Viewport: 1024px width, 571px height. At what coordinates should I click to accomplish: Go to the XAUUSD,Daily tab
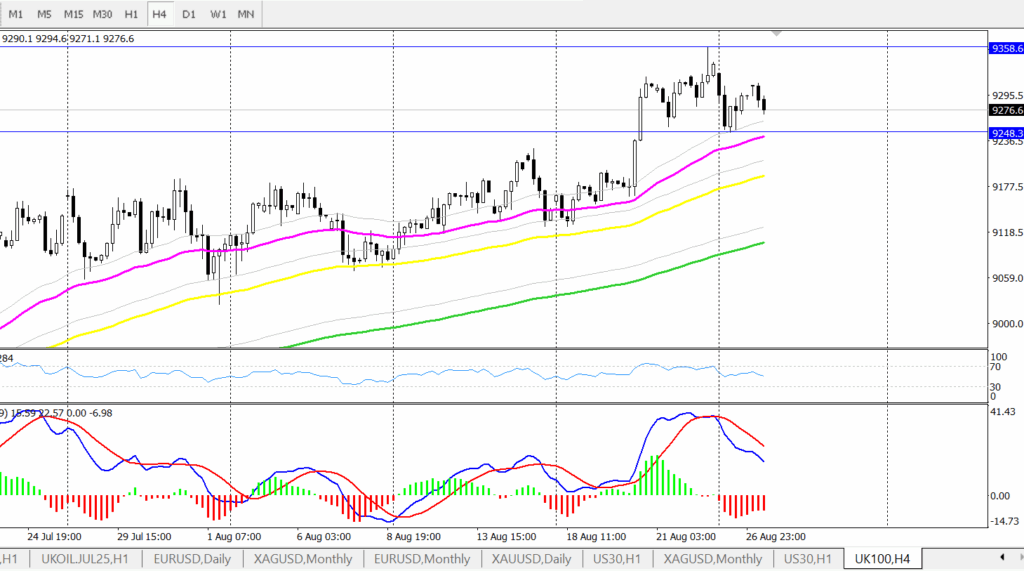[530, 559]
